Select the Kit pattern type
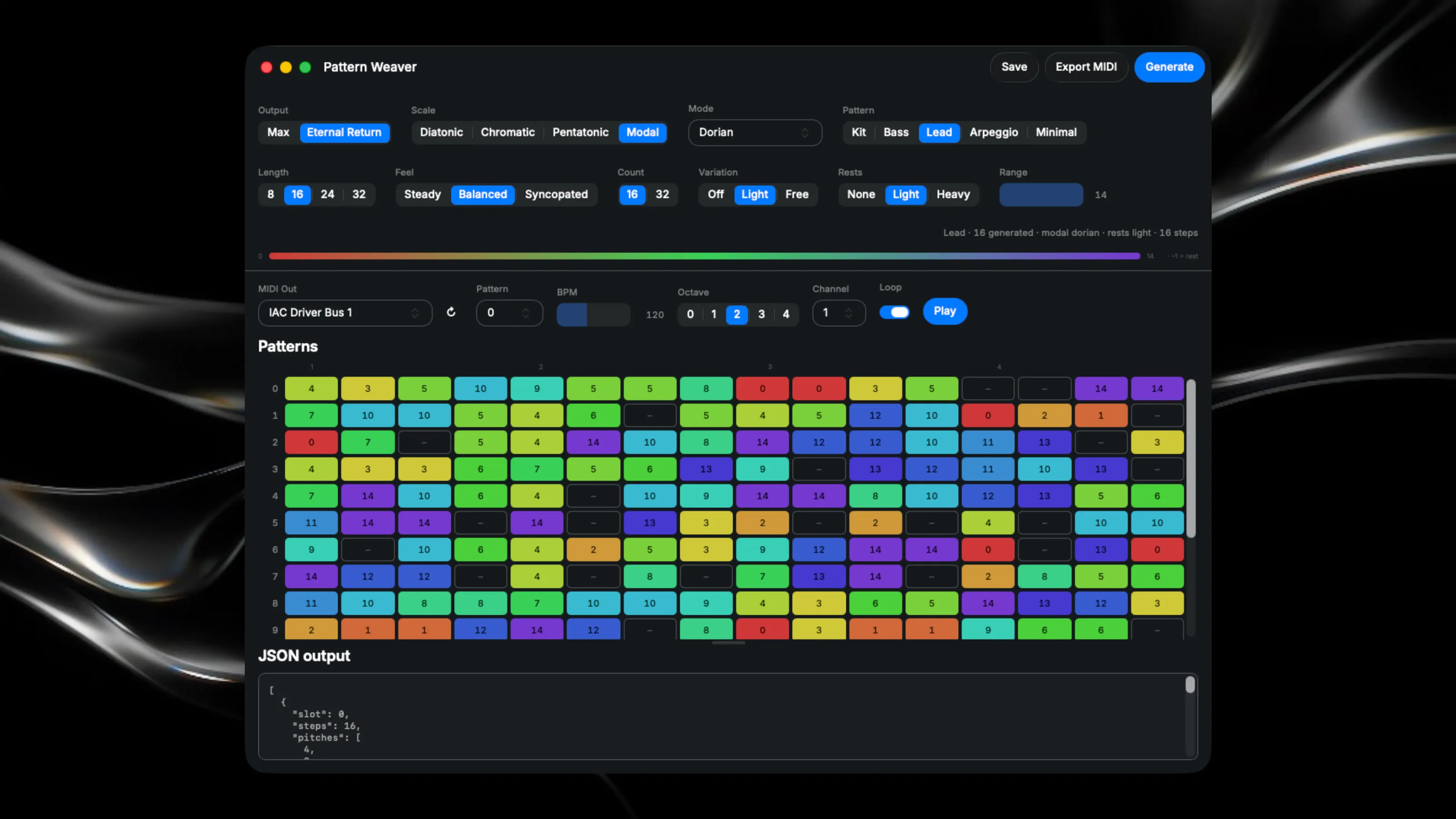The image size is (1456, 819). pyautogui.click(x=859, y=132)
